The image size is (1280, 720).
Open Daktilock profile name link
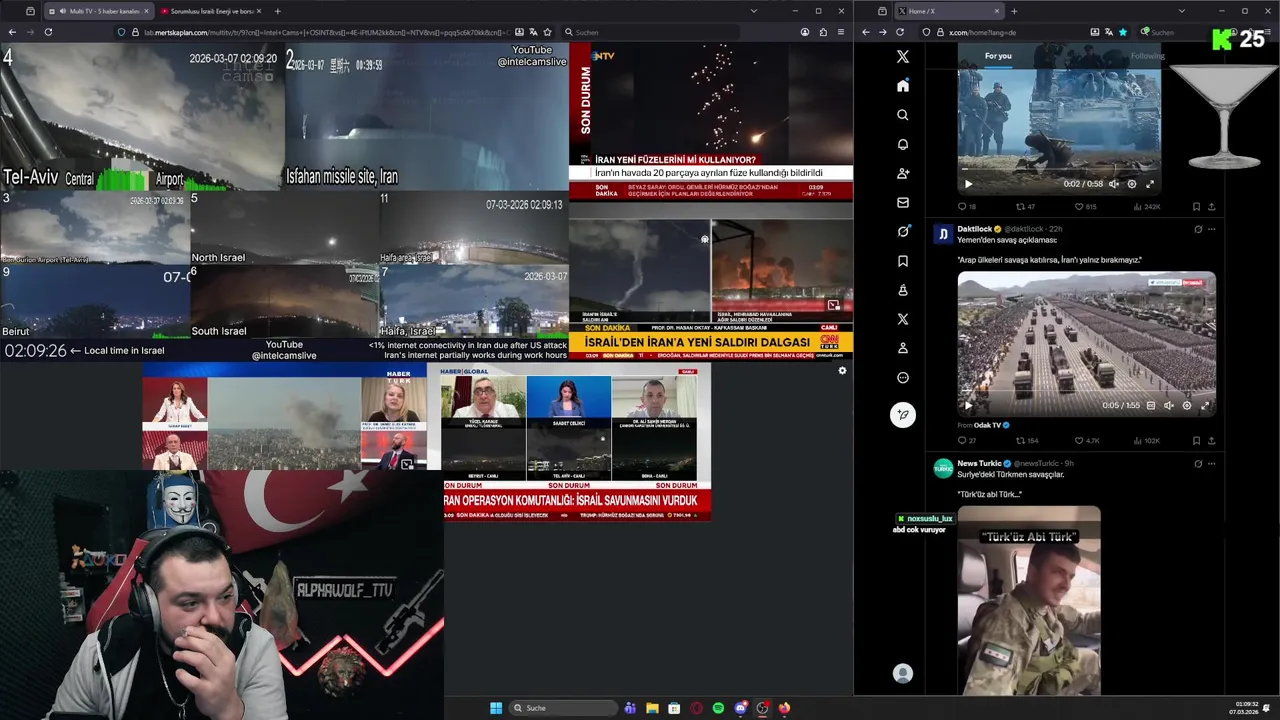(976, 229)
